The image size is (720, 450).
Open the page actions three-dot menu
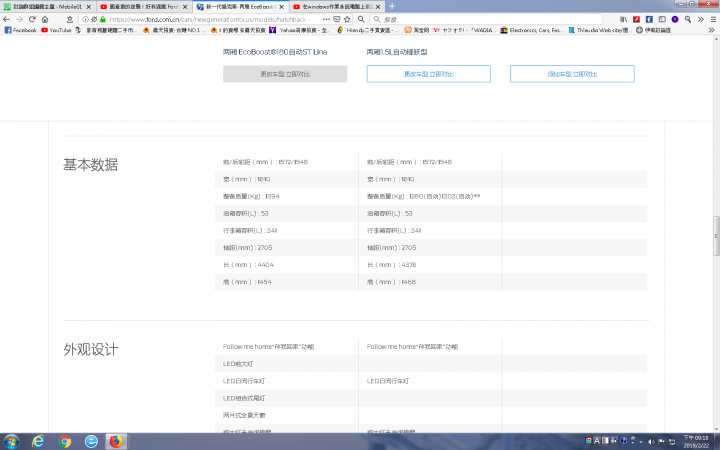(x=326, y=19)
